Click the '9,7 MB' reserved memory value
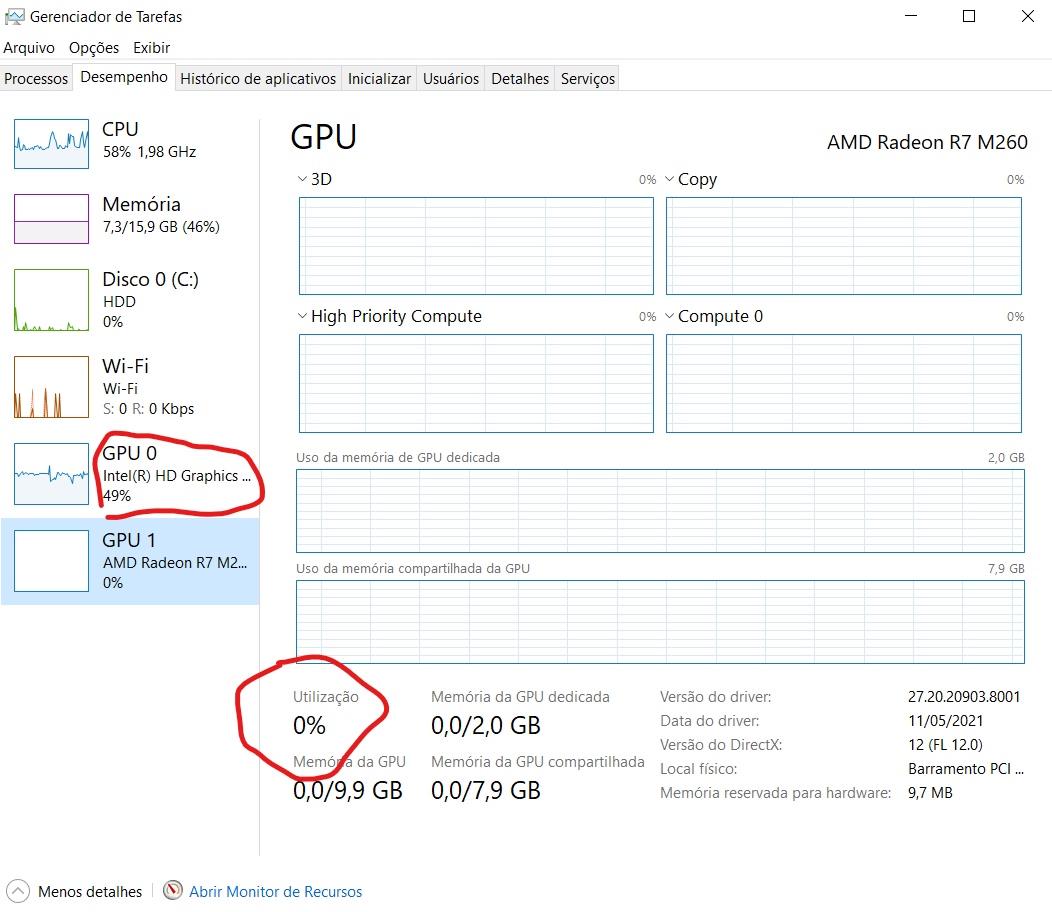This screenshot has height=912, width=1052. pyautogui.click(x=930, y=793)
